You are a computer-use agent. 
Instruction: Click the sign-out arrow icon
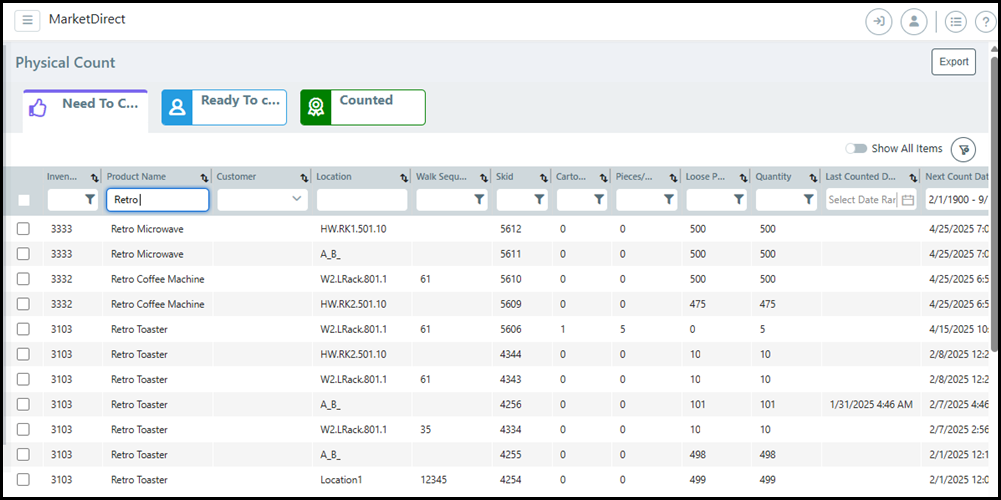click(879, 22)
